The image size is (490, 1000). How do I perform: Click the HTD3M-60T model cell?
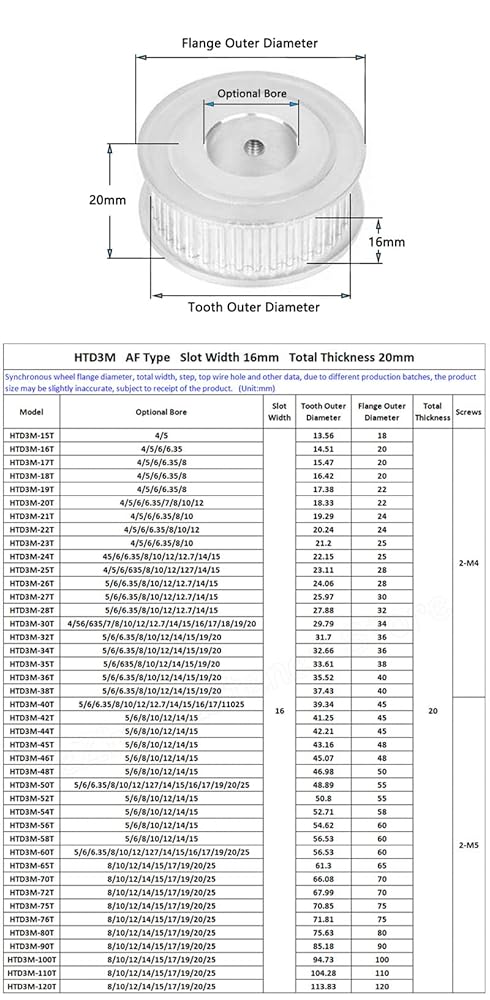32,852
